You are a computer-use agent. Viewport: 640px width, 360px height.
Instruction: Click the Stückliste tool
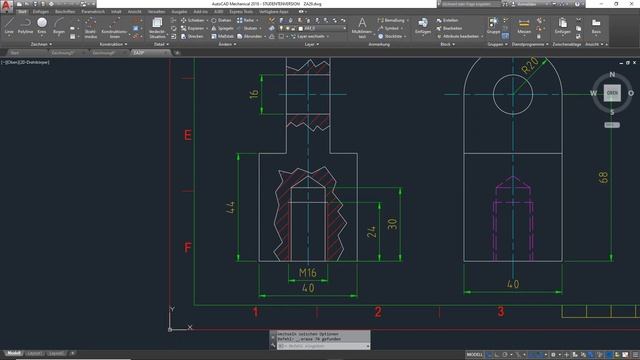390,36
